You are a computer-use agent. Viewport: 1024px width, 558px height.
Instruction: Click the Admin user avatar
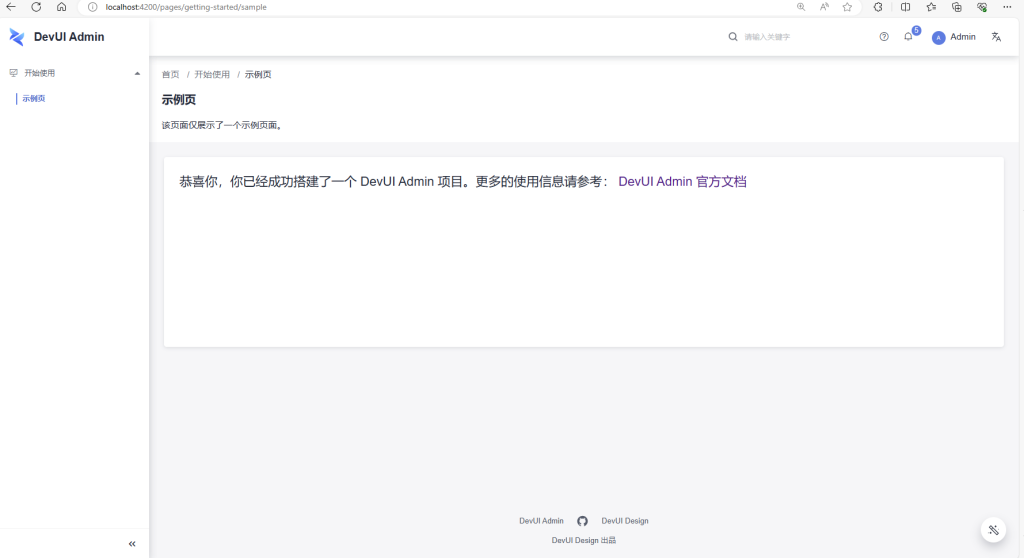point(938,38)
